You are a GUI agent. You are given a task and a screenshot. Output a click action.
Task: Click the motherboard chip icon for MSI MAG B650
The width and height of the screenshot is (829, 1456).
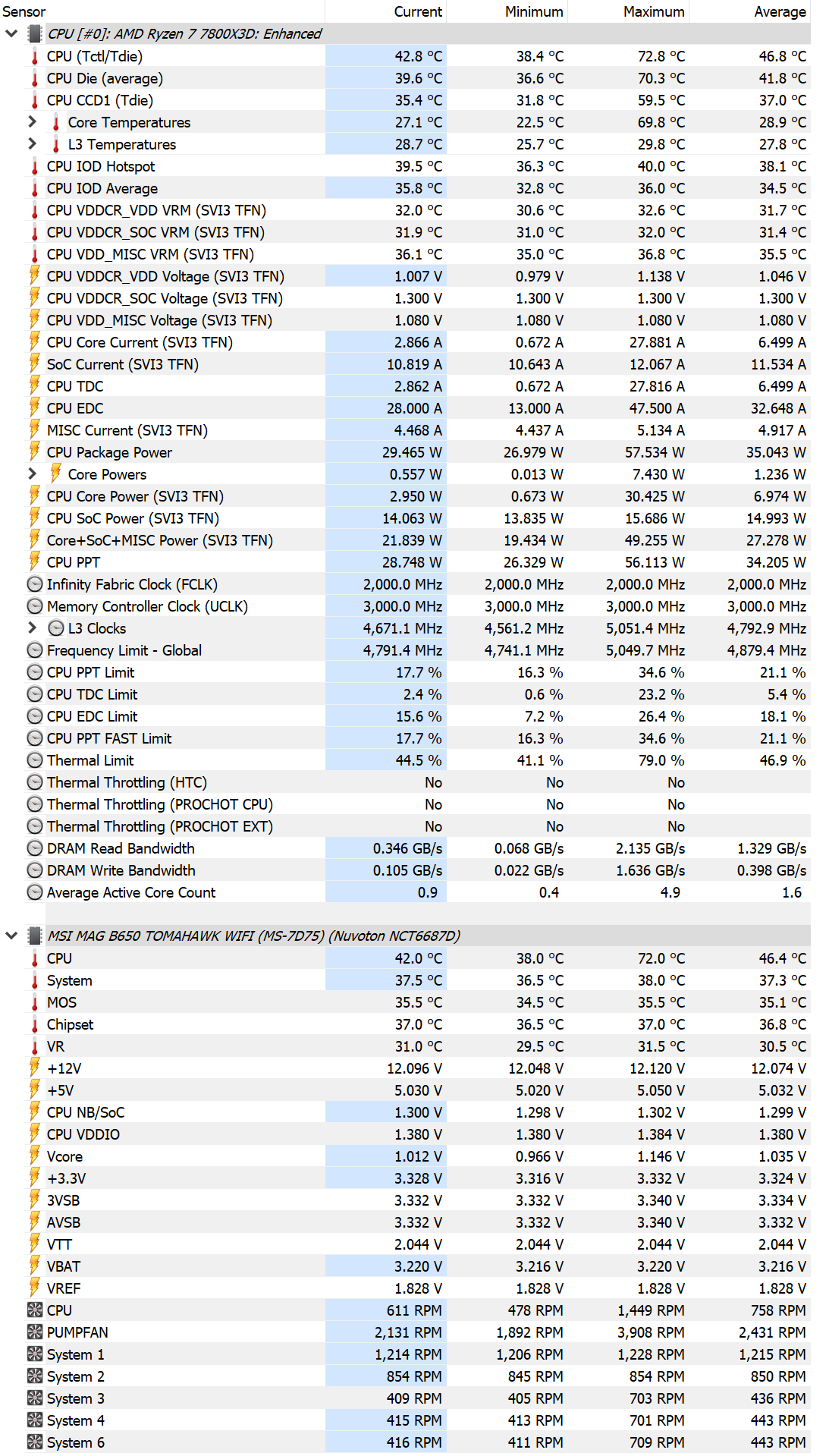[x=35, y=936]
